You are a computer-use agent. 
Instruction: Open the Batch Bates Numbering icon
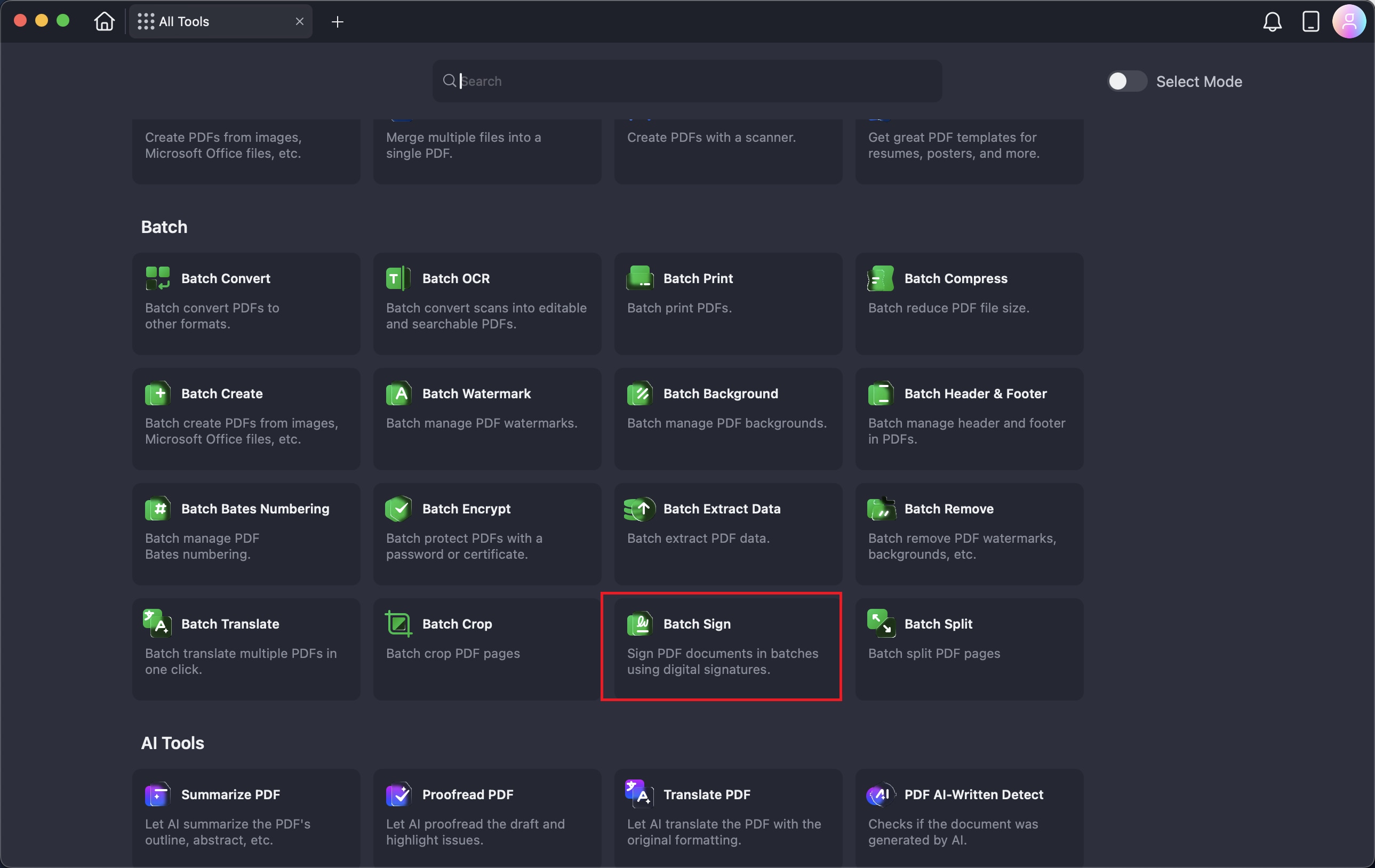coord(157,509)
